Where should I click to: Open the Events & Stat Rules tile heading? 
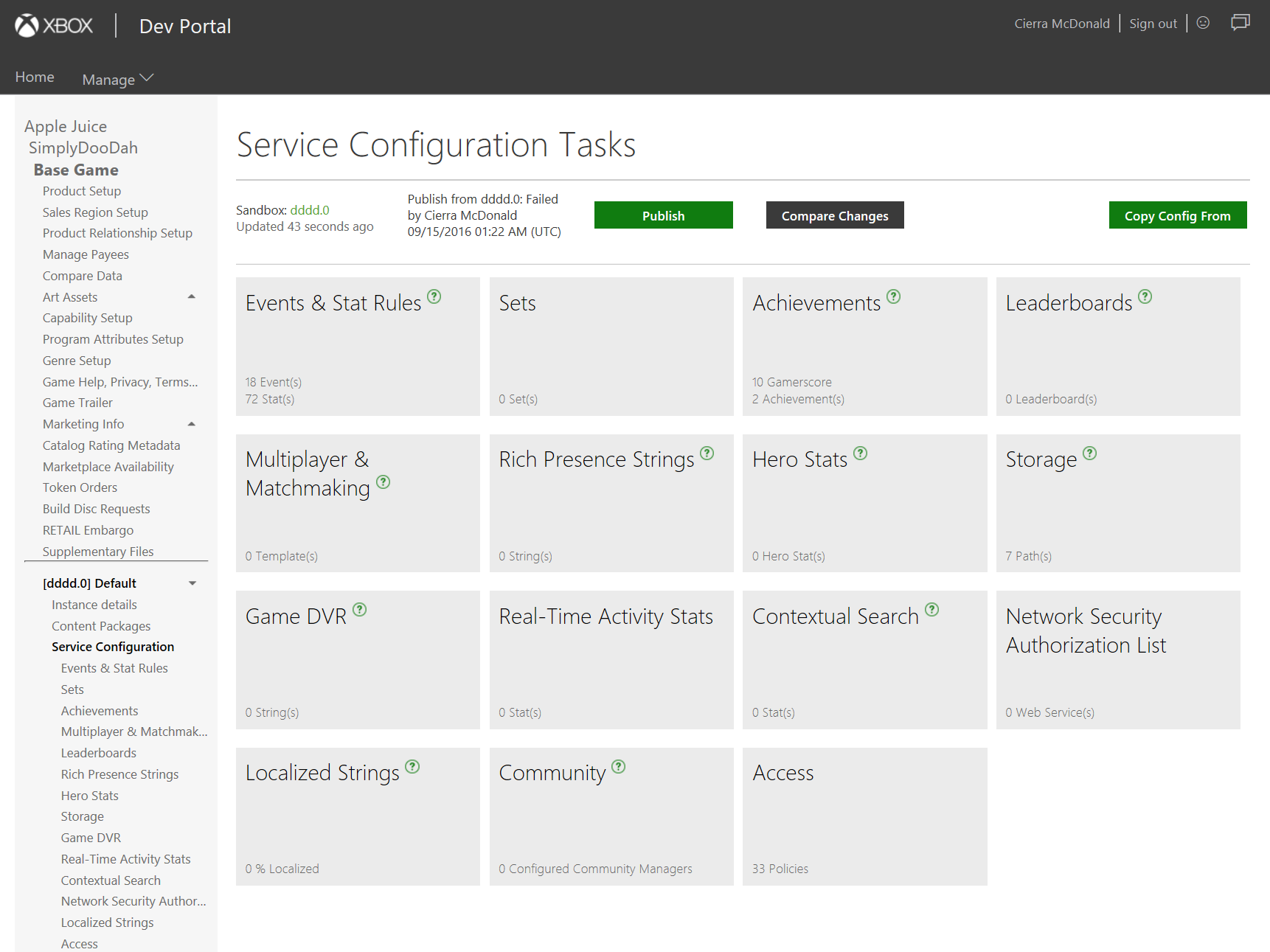pos(333,303)
